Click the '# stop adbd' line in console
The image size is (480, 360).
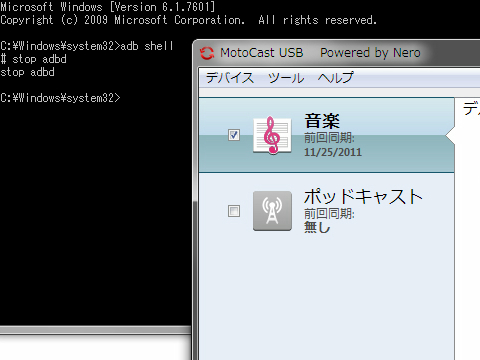tap(33, 59)
